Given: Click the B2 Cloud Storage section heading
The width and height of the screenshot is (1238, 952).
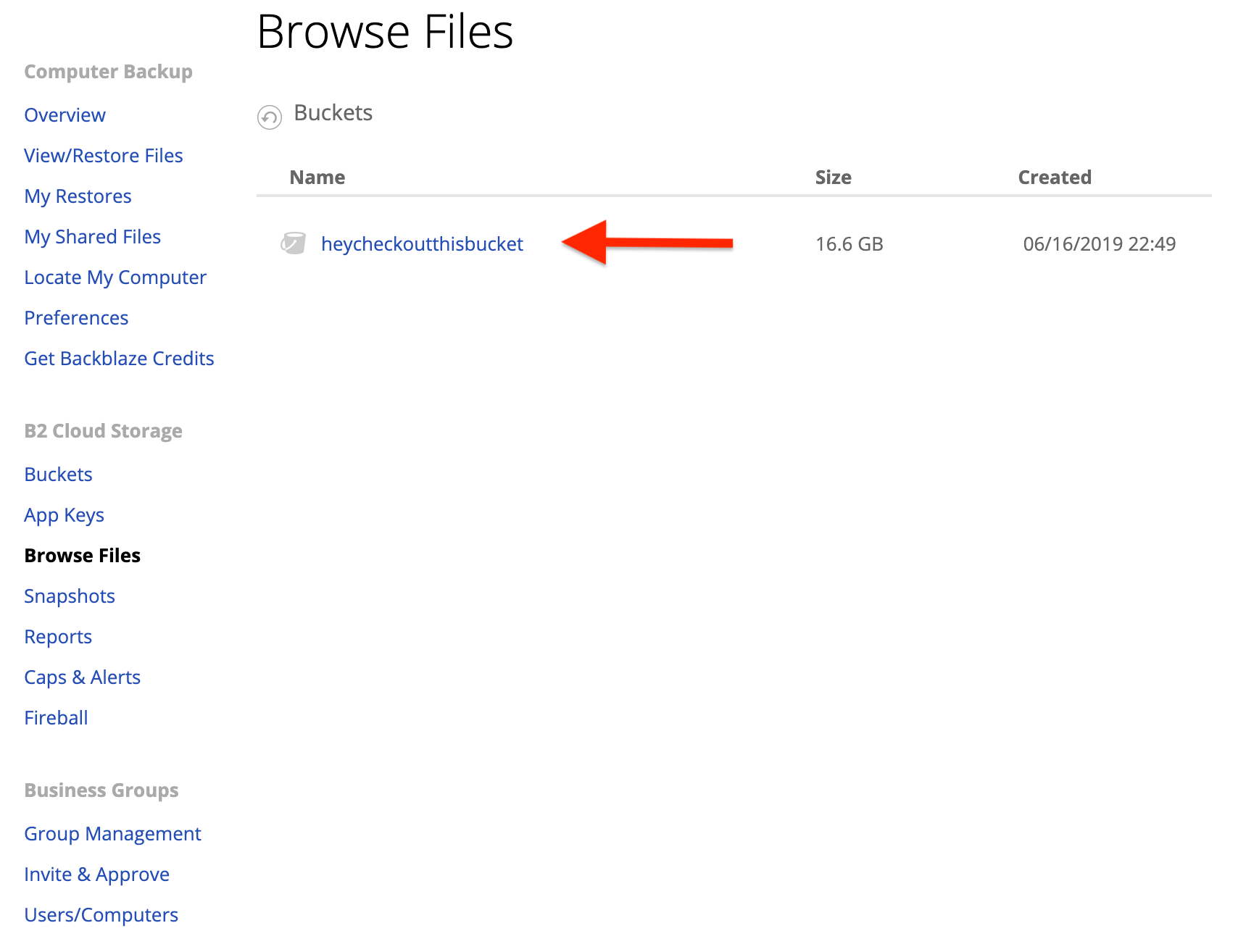Looking at the screenshot, I should (x=103, y=431).
